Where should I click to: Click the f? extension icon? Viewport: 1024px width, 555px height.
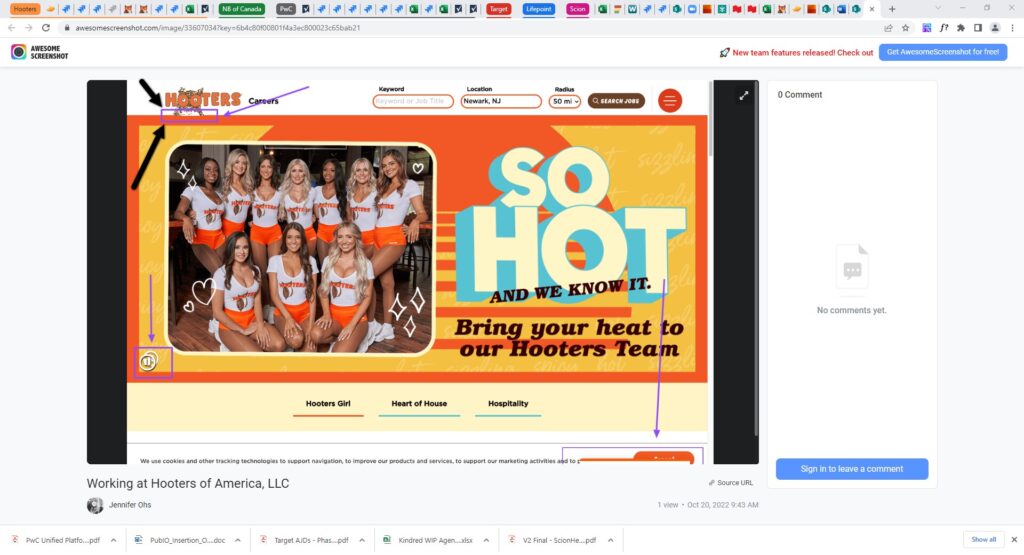click(944, 28)
